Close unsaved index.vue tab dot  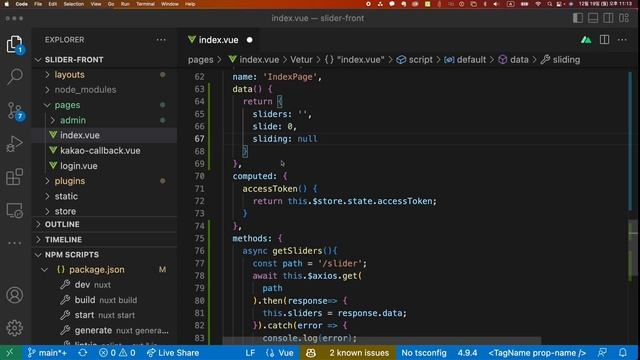click(x=249, y=40)
